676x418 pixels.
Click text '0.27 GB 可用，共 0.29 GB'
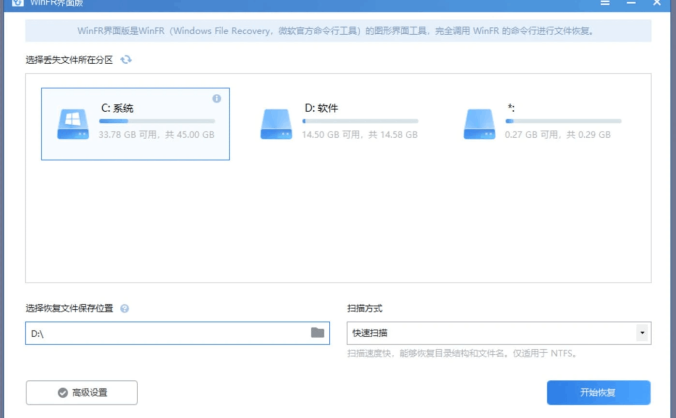(x=558, y=135)
